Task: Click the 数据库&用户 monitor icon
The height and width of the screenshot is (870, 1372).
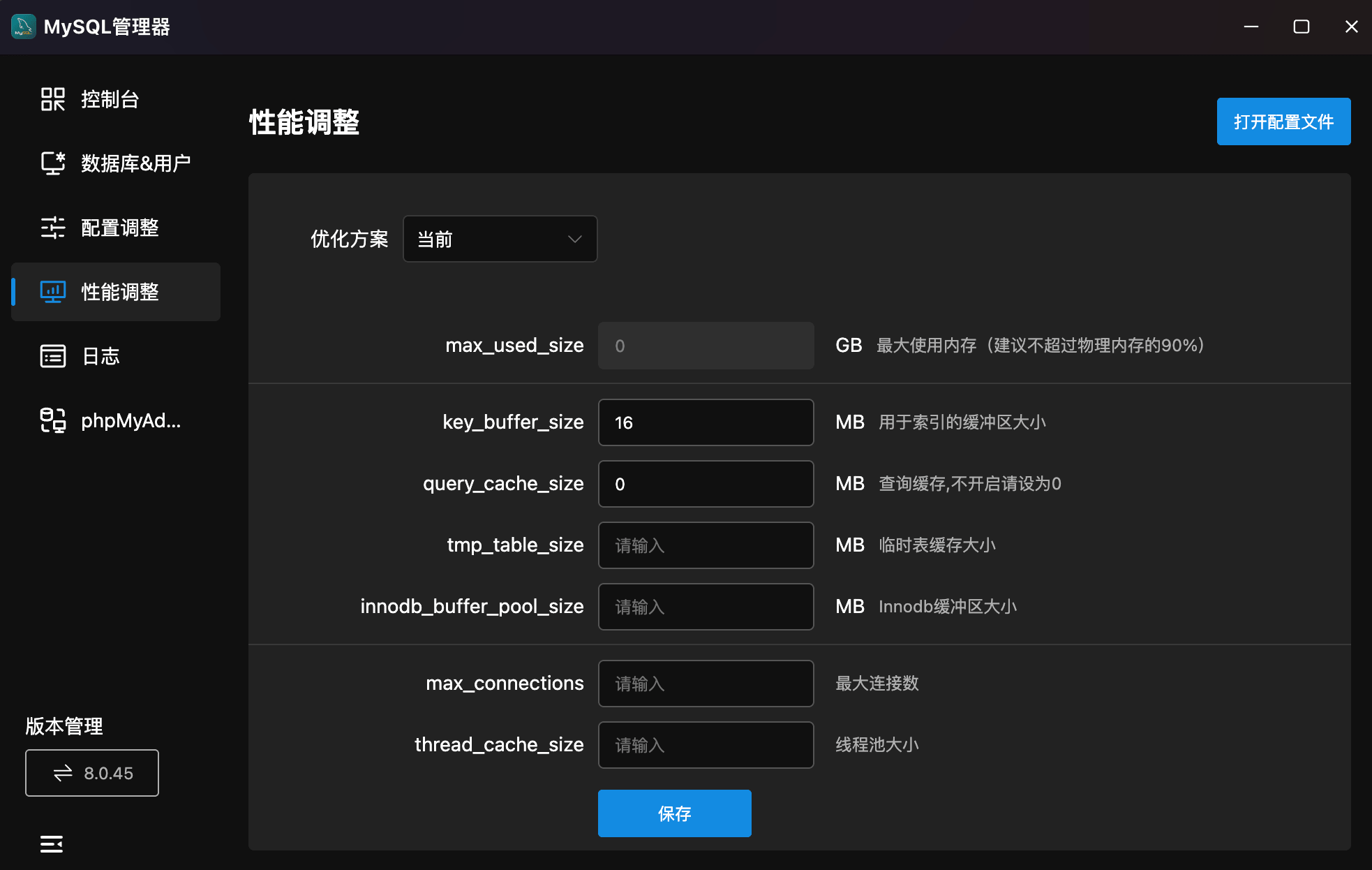Action: 52,163
